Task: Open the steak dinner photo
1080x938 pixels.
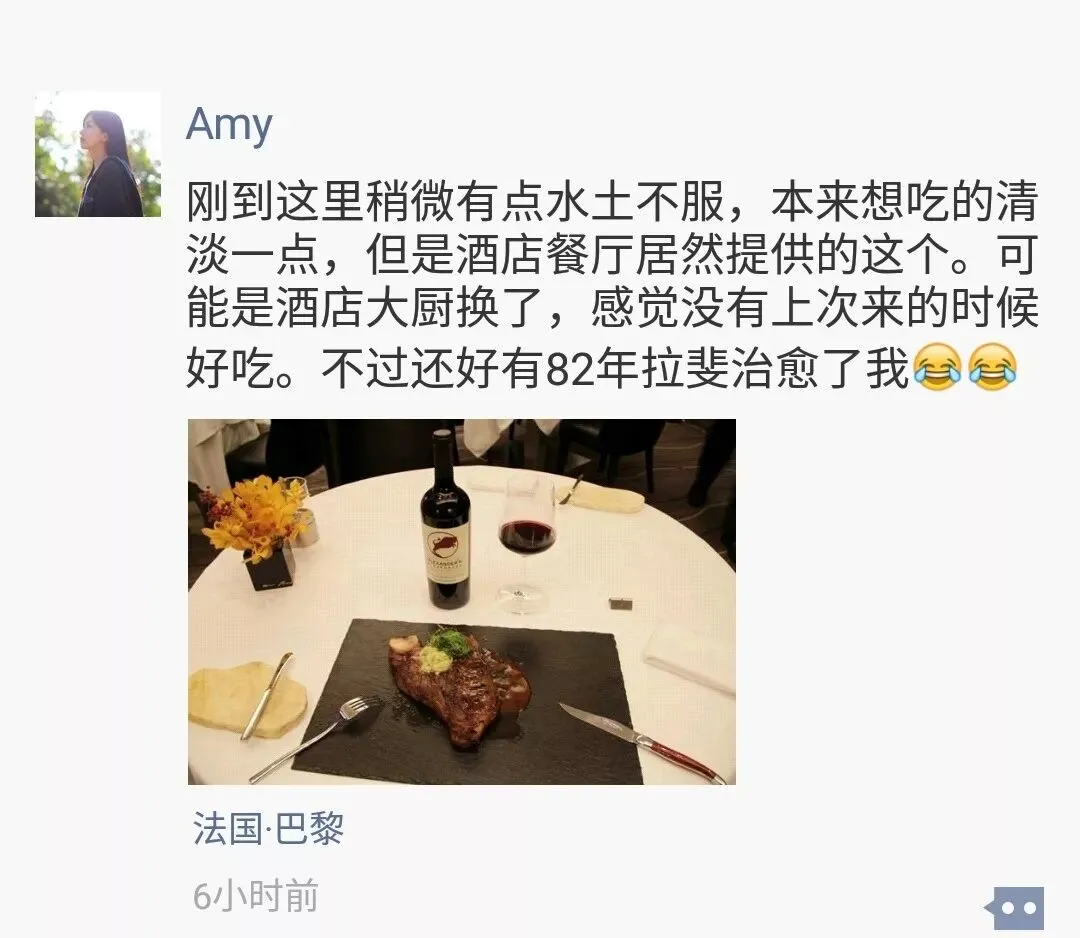Action: tap(461, 601)
